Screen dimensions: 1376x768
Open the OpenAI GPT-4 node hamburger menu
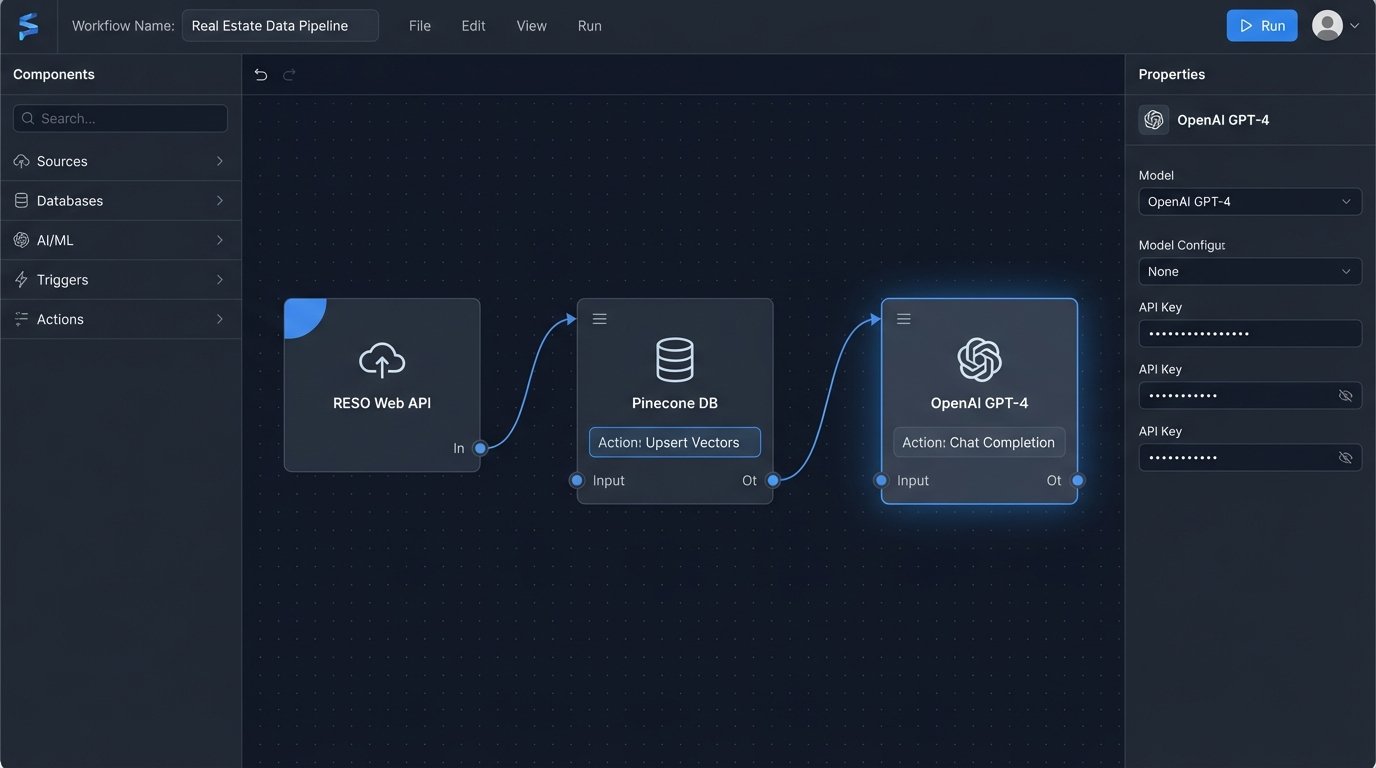point(903,319)
